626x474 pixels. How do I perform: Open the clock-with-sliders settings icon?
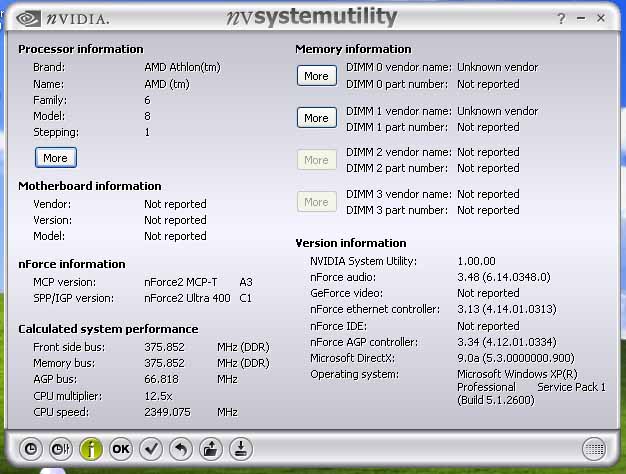click(61, 449)
